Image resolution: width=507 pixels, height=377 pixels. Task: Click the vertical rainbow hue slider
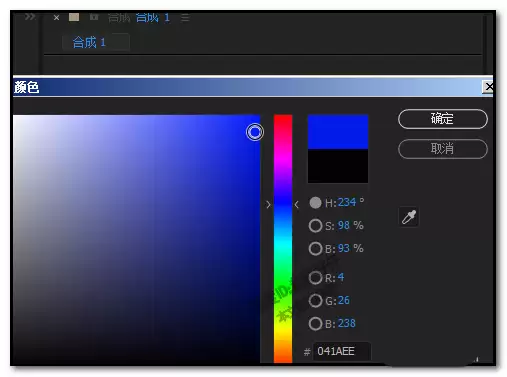click(x=283, y=239)
